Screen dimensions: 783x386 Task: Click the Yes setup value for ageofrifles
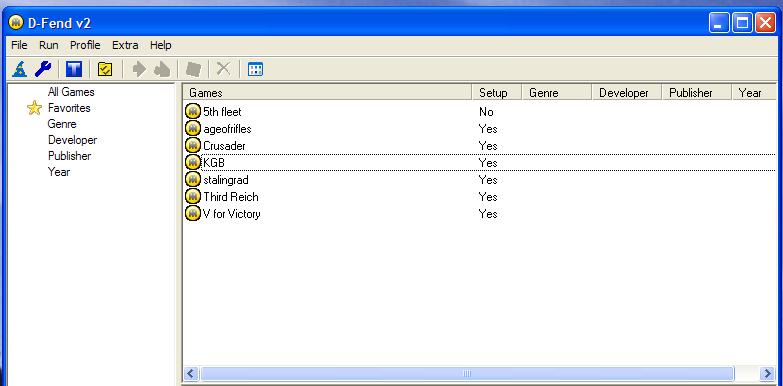[488, 129]
